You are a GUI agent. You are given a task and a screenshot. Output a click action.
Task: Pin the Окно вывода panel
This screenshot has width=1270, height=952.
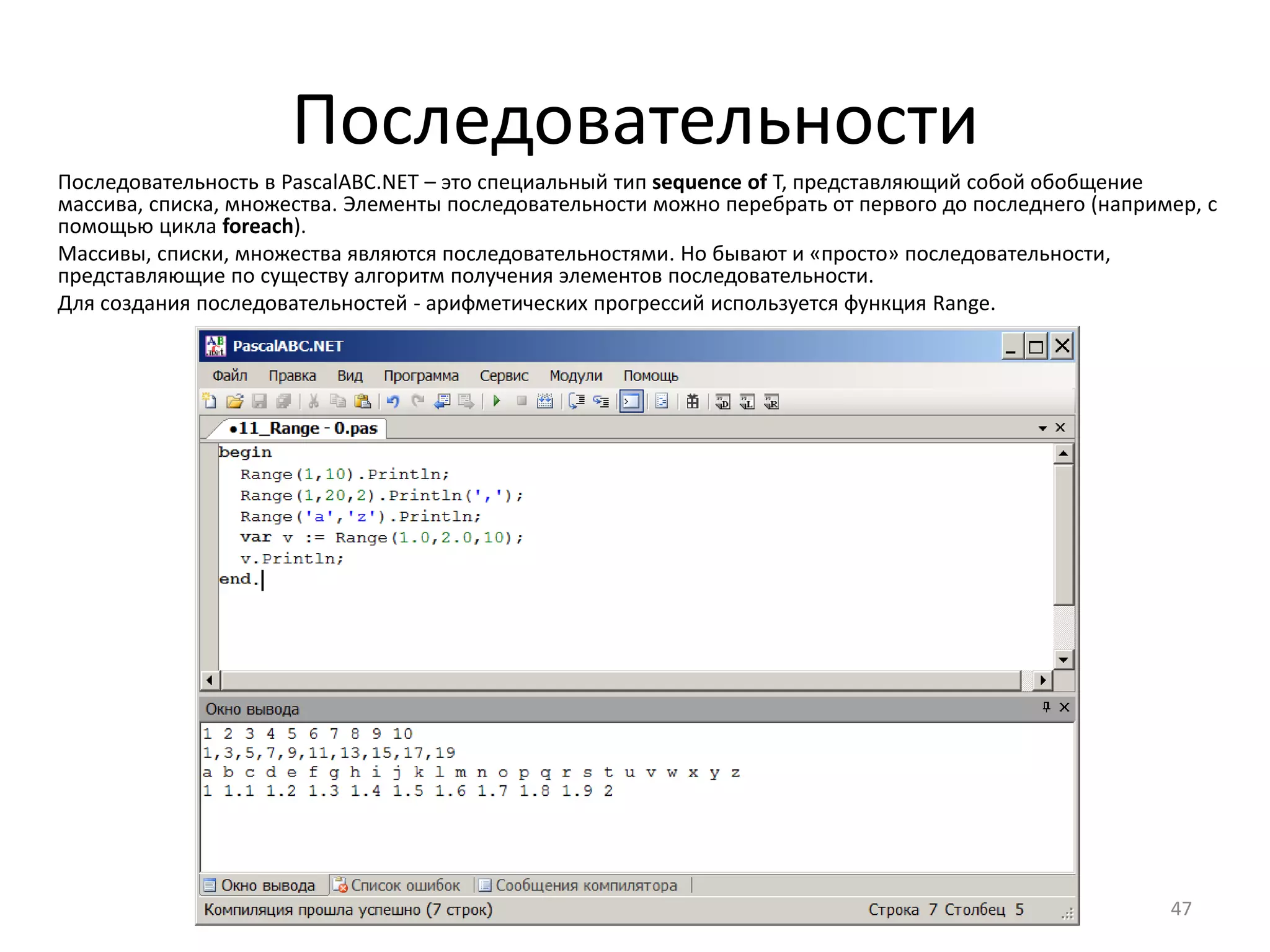[1047, 707]
